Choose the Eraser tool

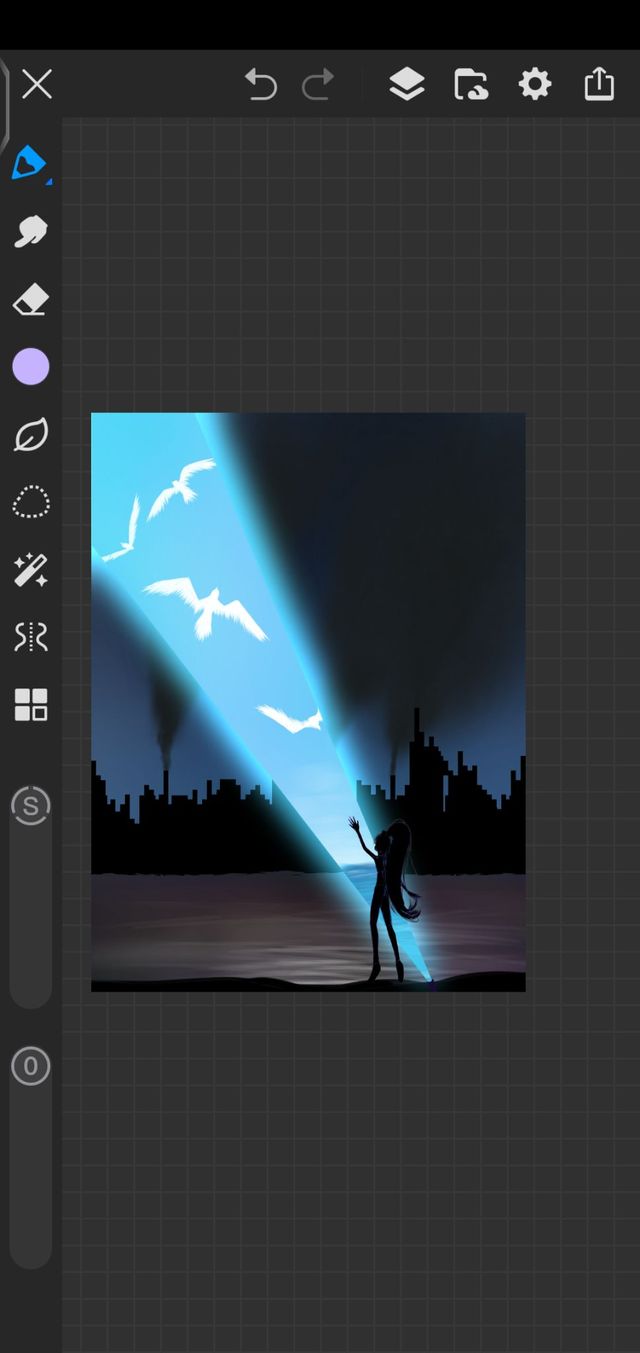pyautogui.click(x=30, y=299)
